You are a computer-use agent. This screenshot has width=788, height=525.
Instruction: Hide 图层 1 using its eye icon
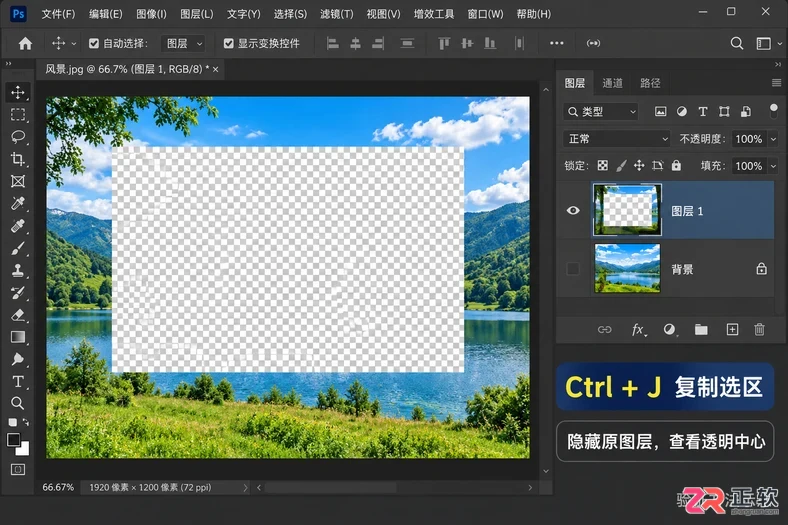tap(573, 211)
